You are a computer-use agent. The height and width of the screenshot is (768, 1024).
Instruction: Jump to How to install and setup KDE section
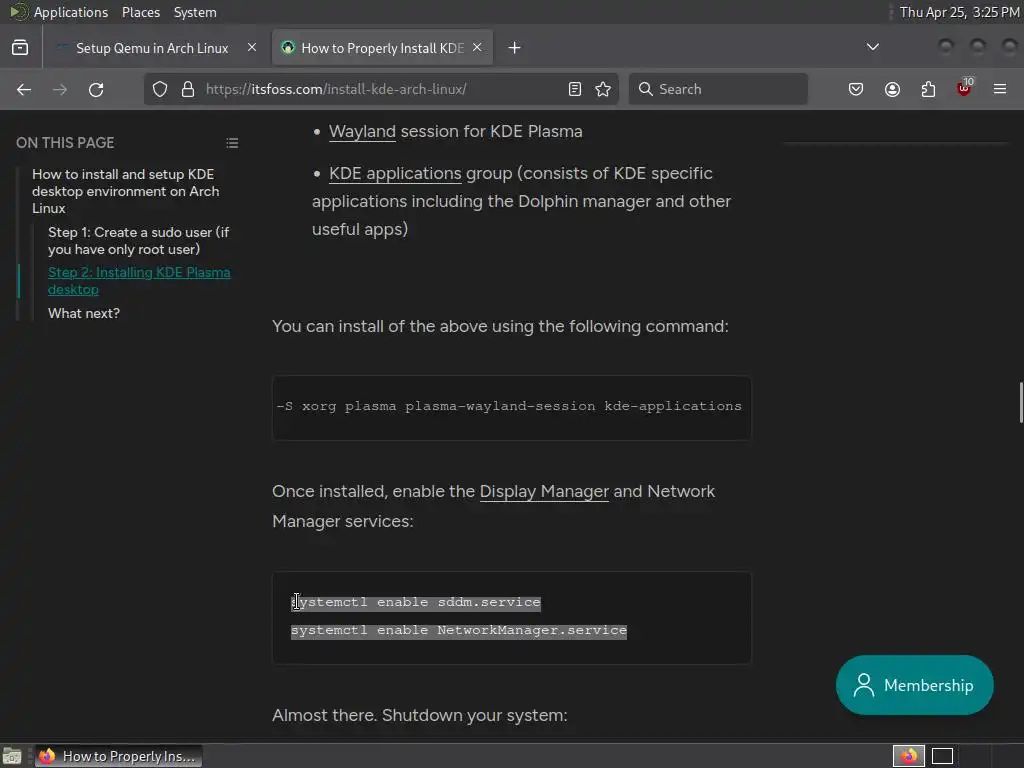[125, 191]
